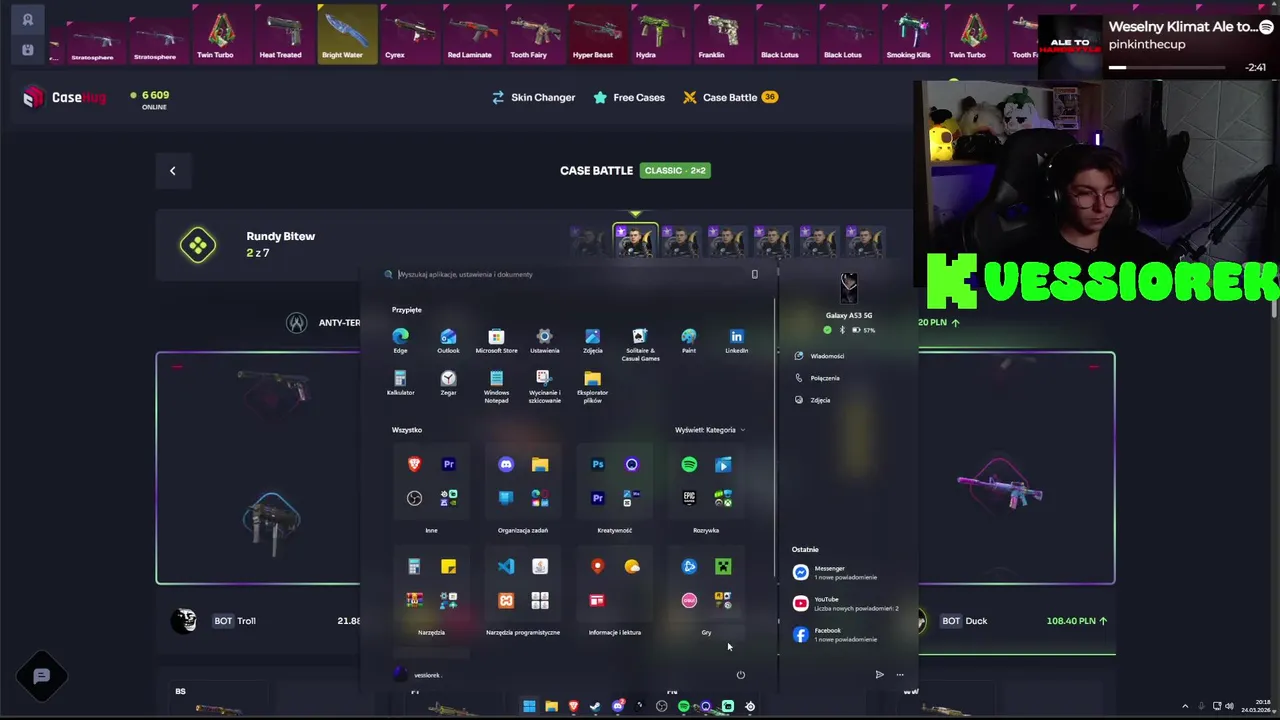Click Windows Start button on taskbar

point(529,706)
